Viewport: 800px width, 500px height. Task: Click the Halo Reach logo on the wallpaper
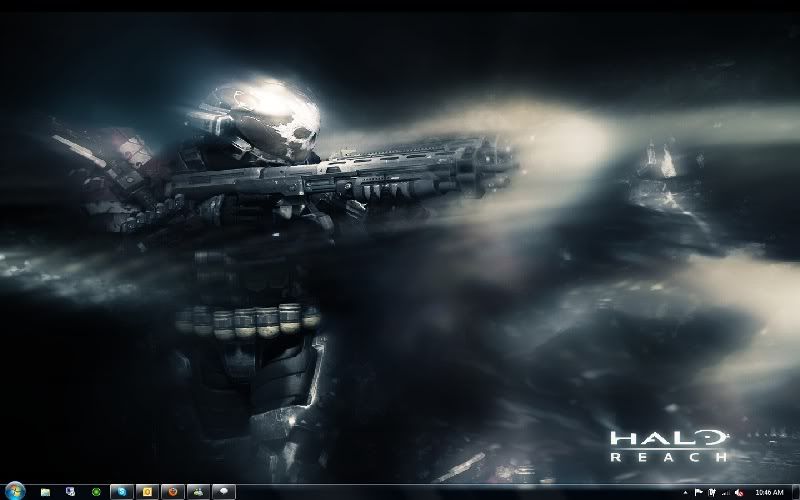point(670,445)
